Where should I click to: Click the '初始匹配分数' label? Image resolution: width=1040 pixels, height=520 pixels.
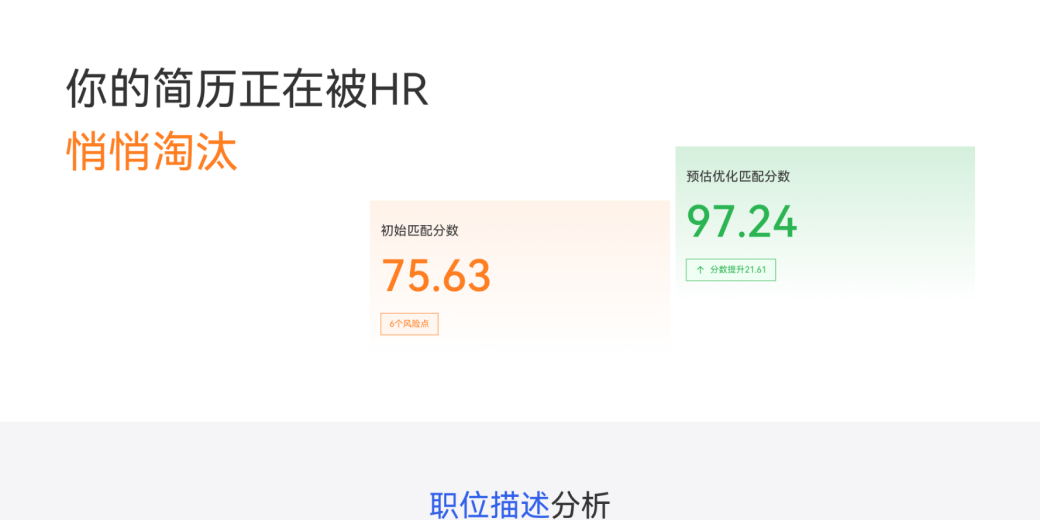tap(419, 231)
